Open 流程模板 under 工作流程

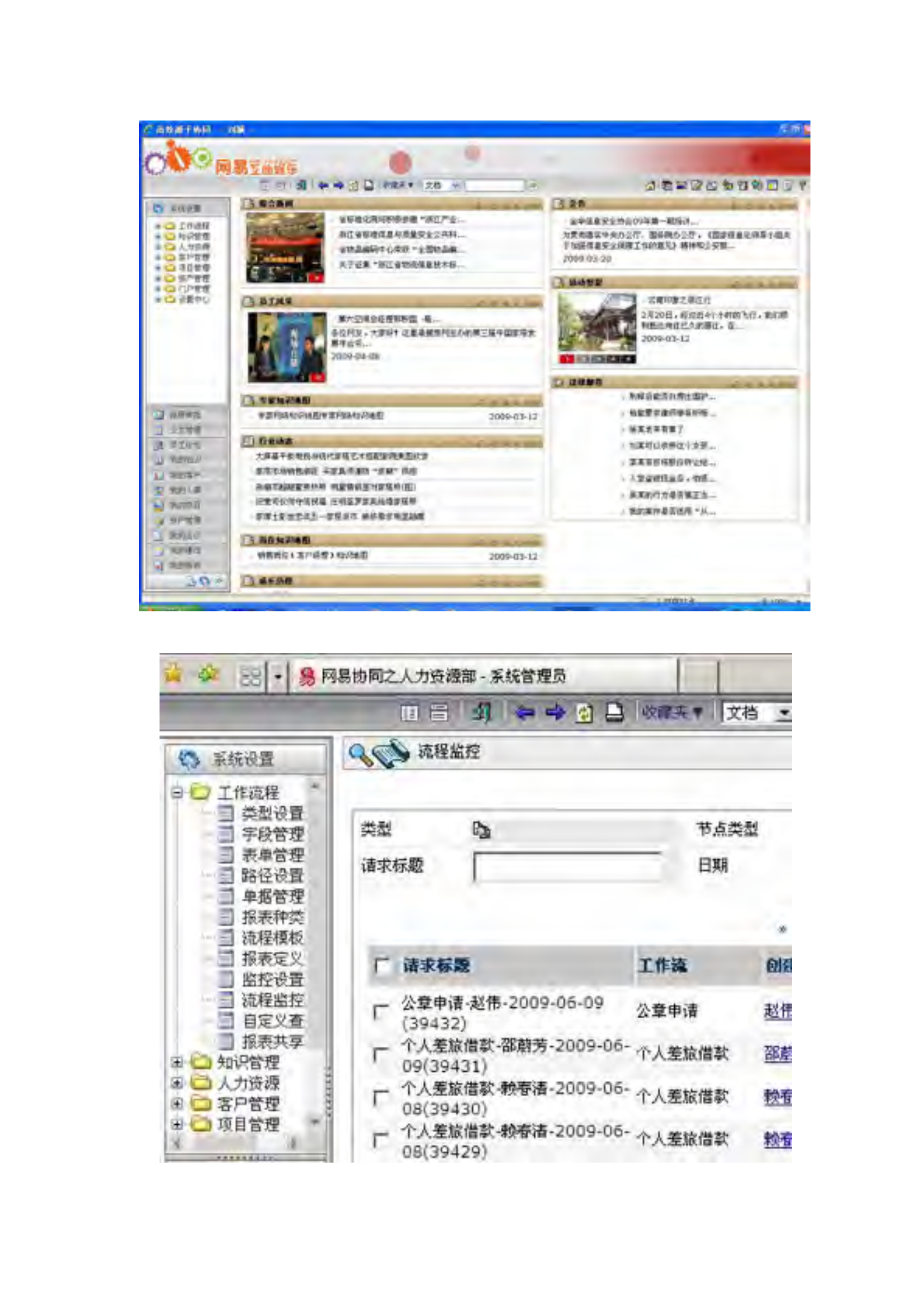pyautogui.click(x=272, y=938)
